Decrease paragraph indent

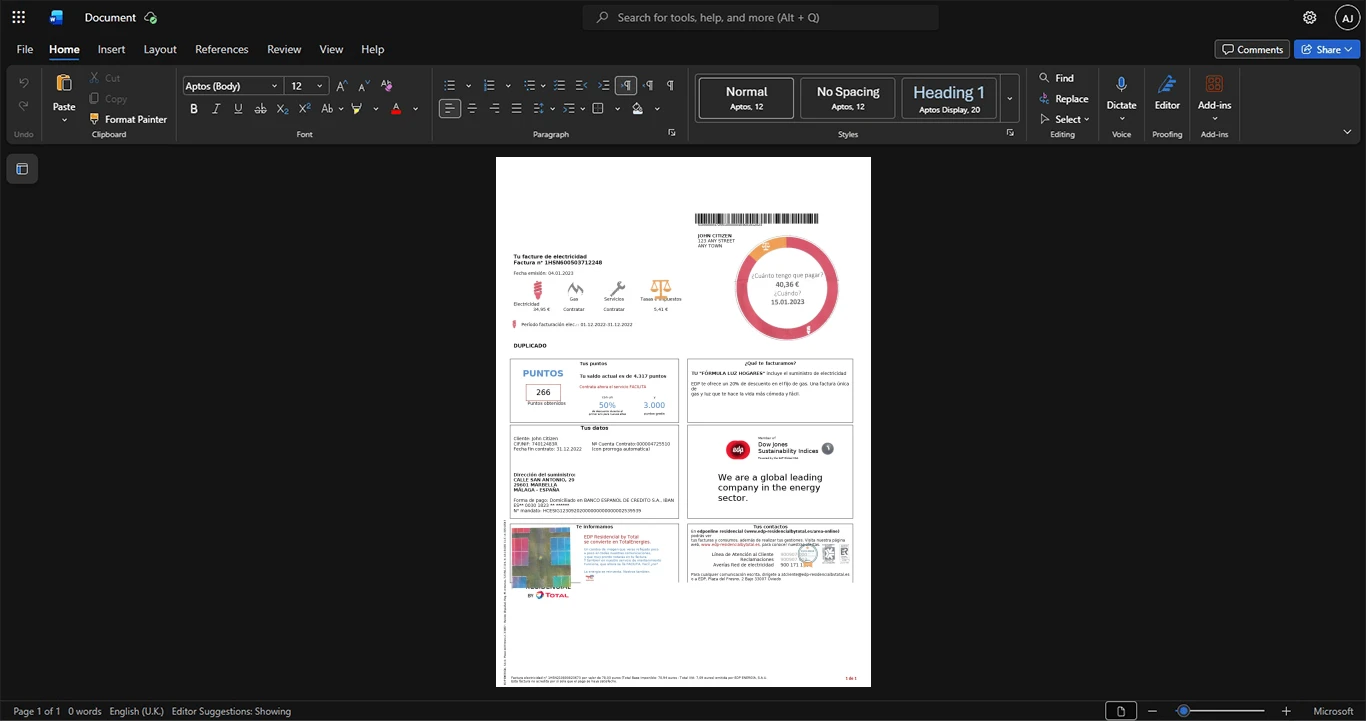pos(582,86)
